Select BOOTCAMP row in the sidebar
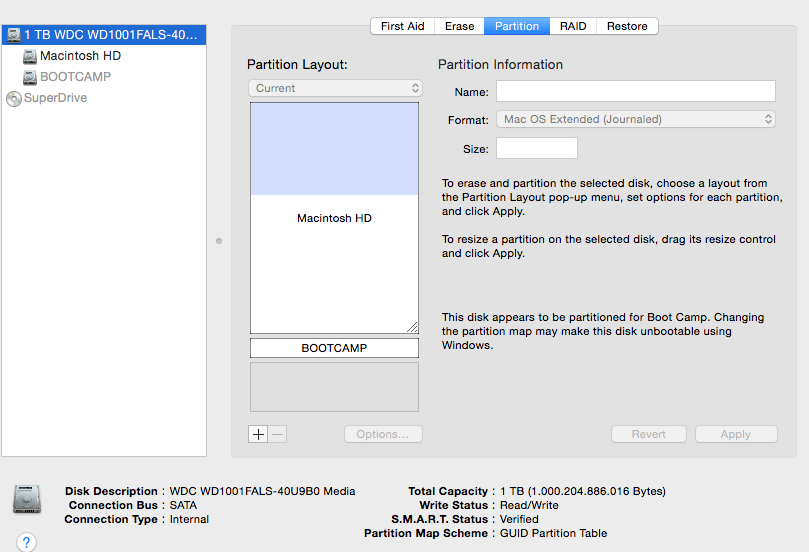 point(104,77)
